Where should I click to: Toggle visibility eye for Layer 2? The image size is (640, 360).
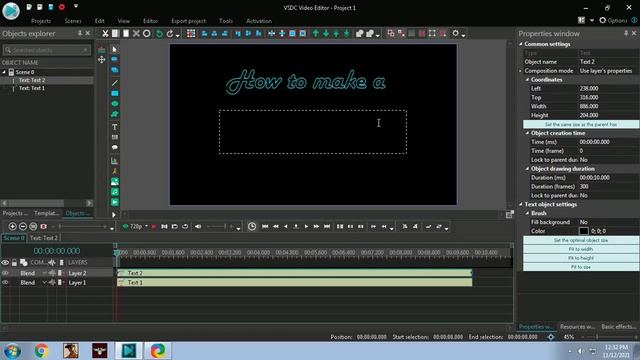pos(5,273)
